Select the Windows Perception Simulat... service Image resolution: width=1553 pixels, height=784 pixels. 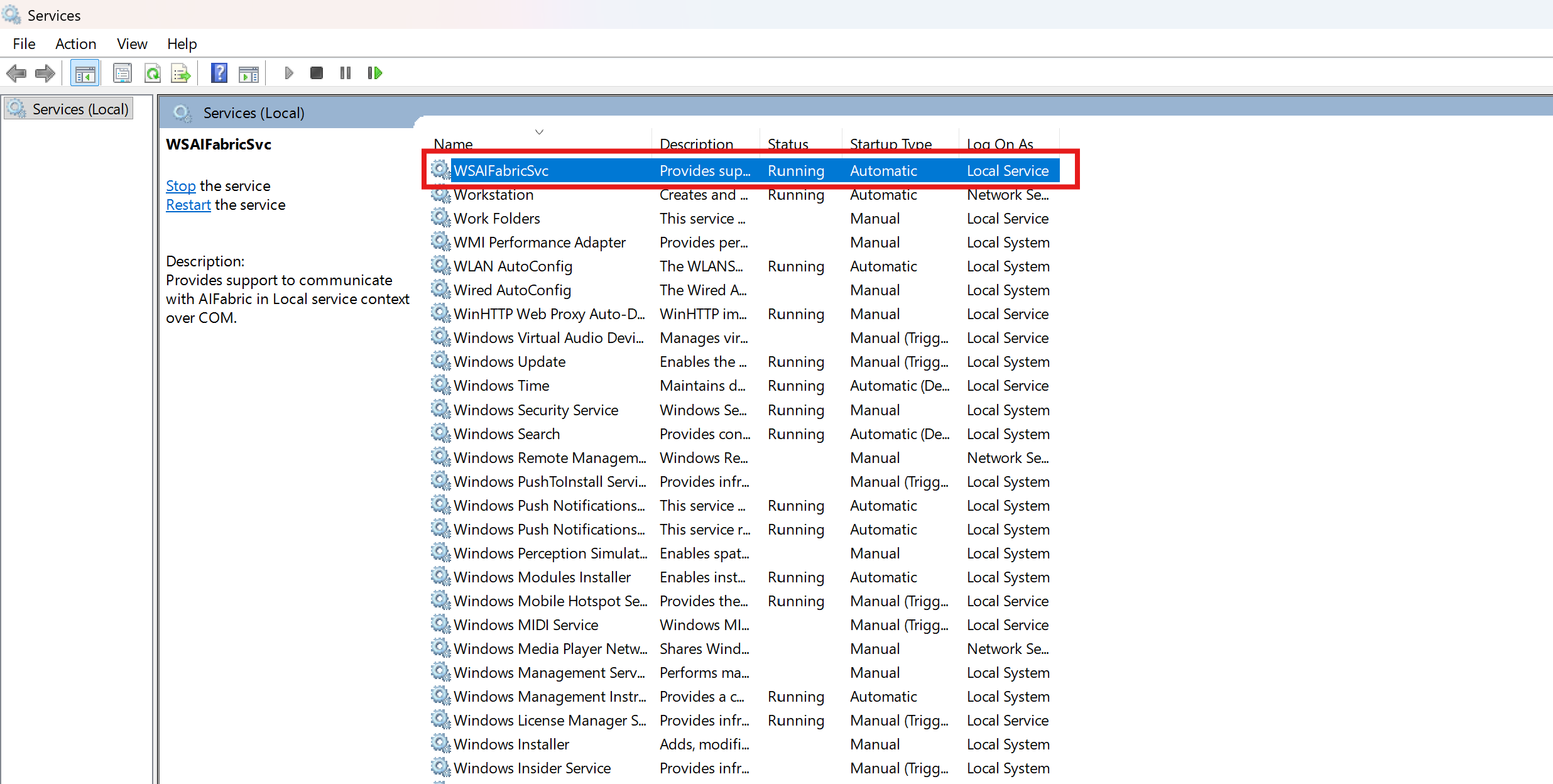click(x=550, y=553)
